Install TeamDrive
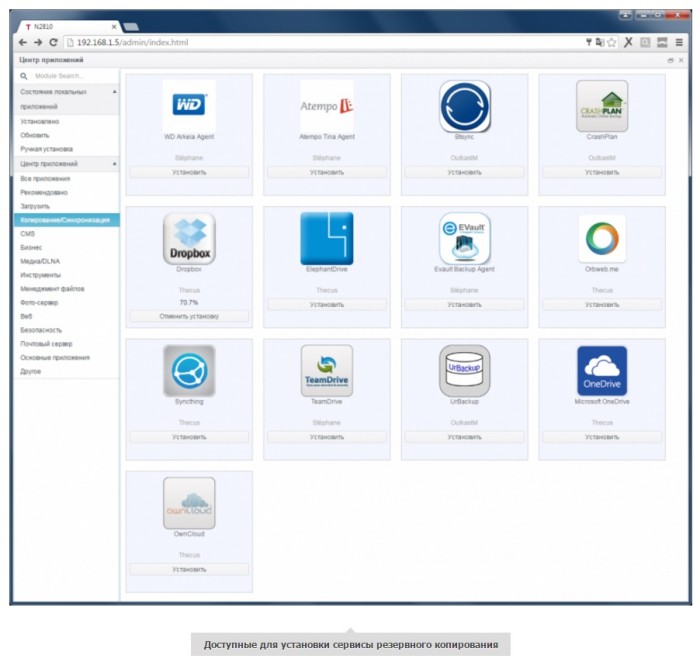This screenshot has height=659, width=700. click(327, 437)
